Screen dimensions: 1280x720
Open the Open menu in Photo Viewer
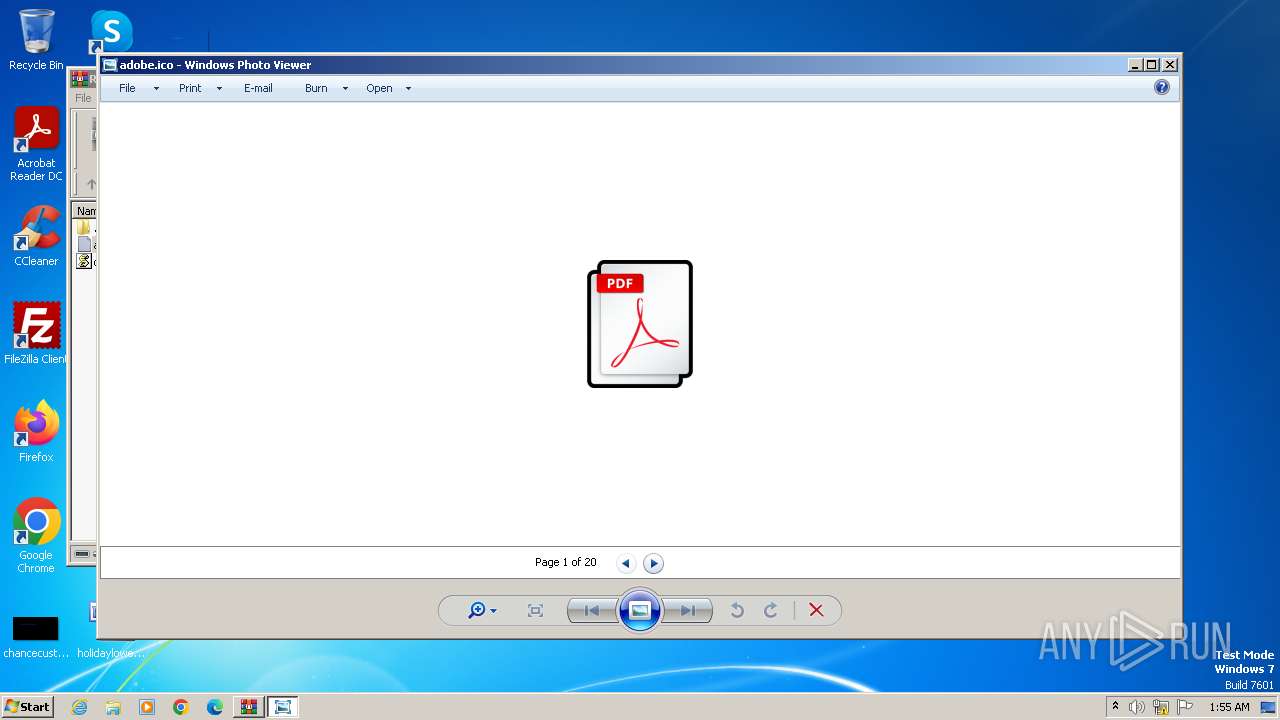pos(379,88)
